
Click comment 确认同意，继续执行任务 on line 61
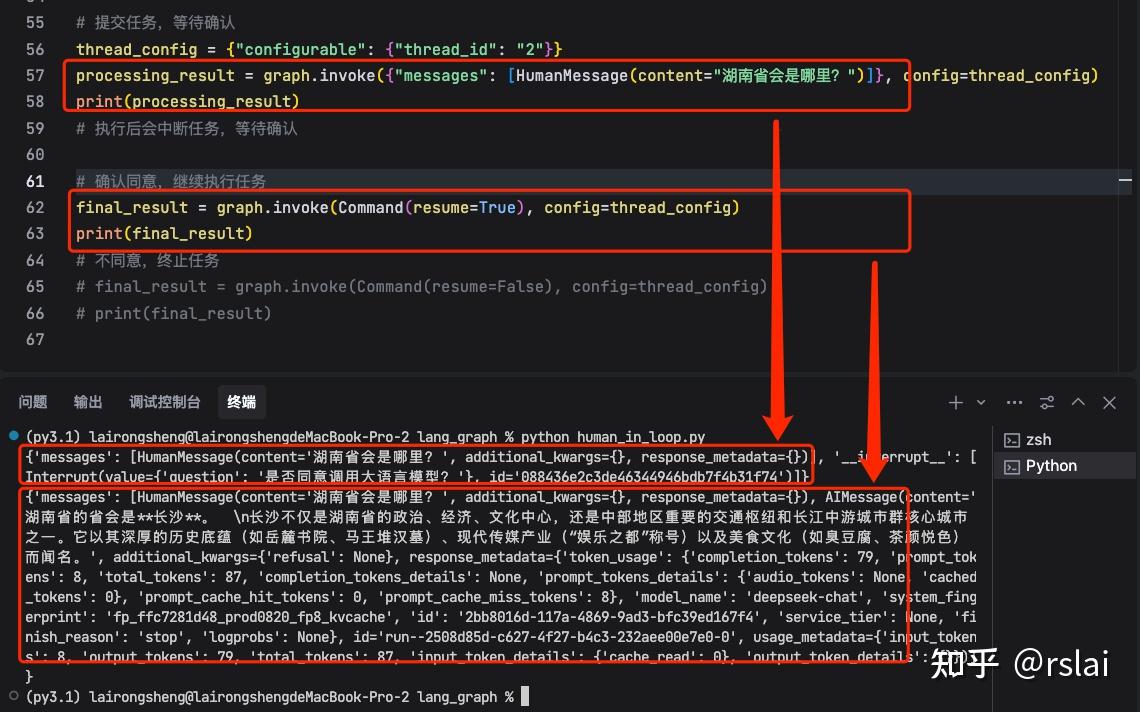(171, 181)
